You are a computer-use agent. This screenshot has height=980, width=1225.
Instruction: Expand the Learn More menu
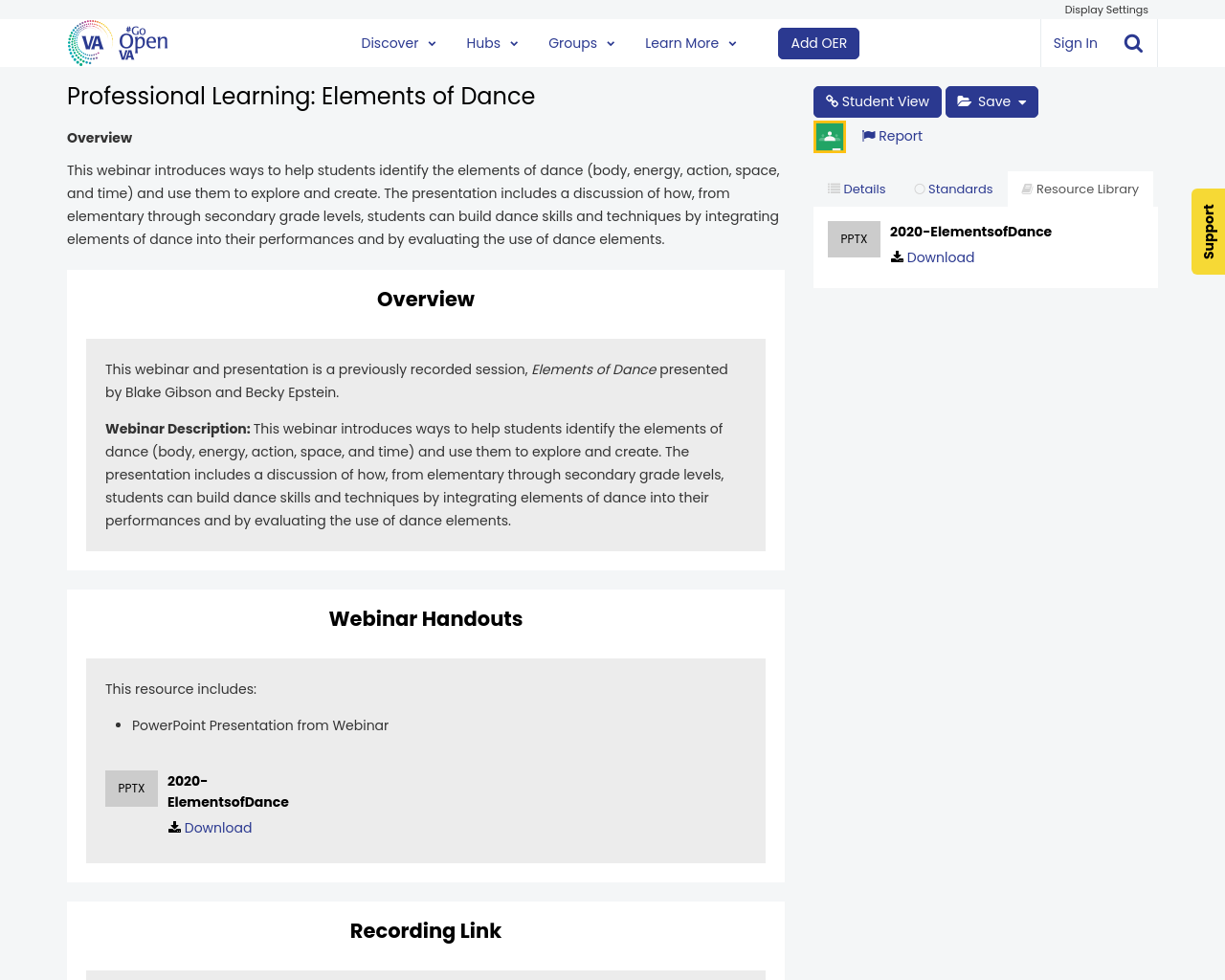coord(690,42)
